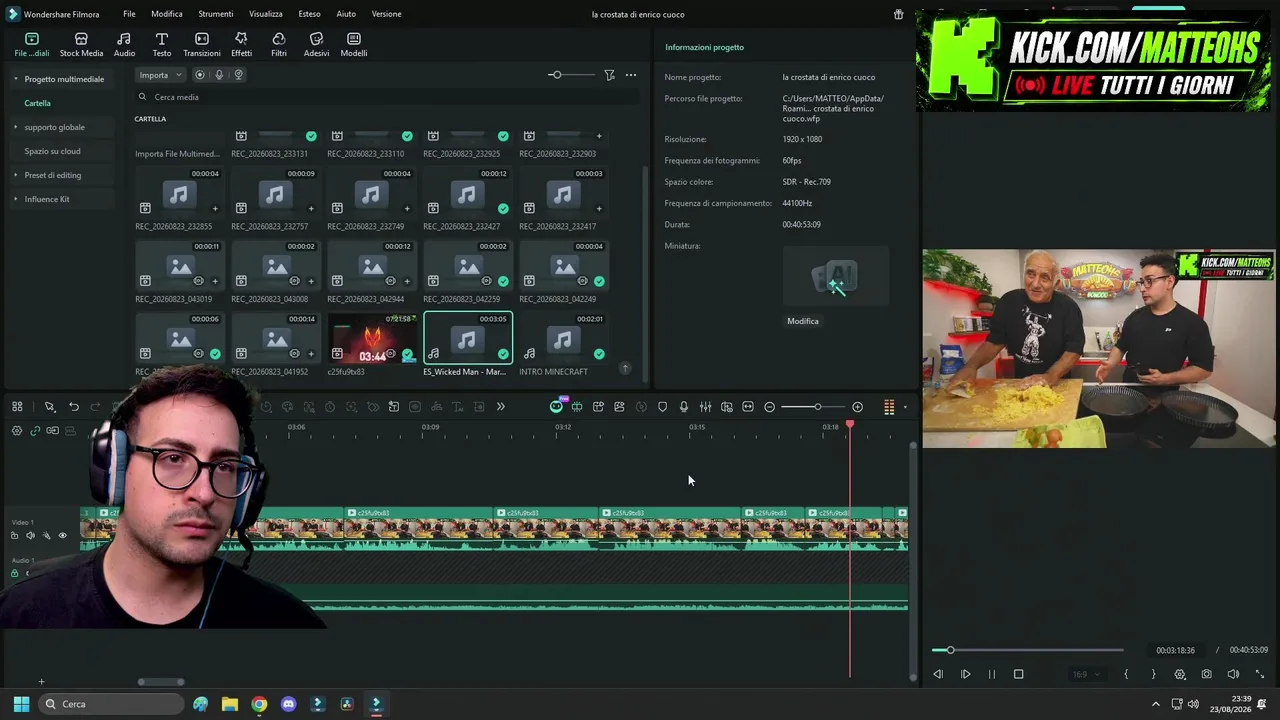The image size is (1280, 720).
Task: Zoom out the timeline with minus icon
Action: point(769,407)
